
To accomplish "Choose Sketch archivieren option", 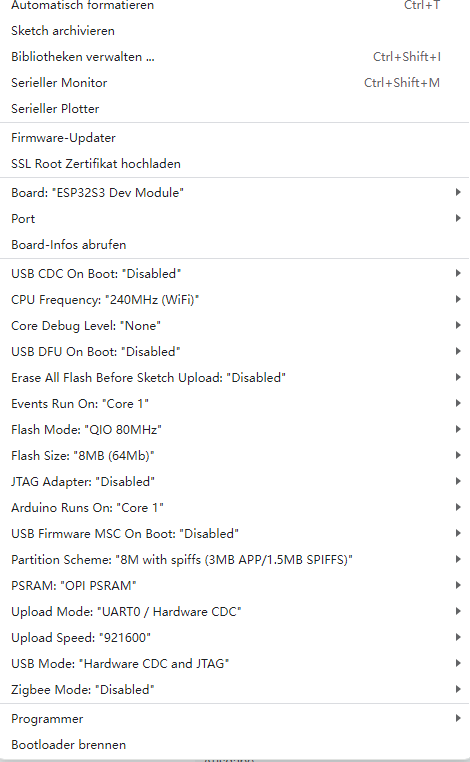I will 235,31.
